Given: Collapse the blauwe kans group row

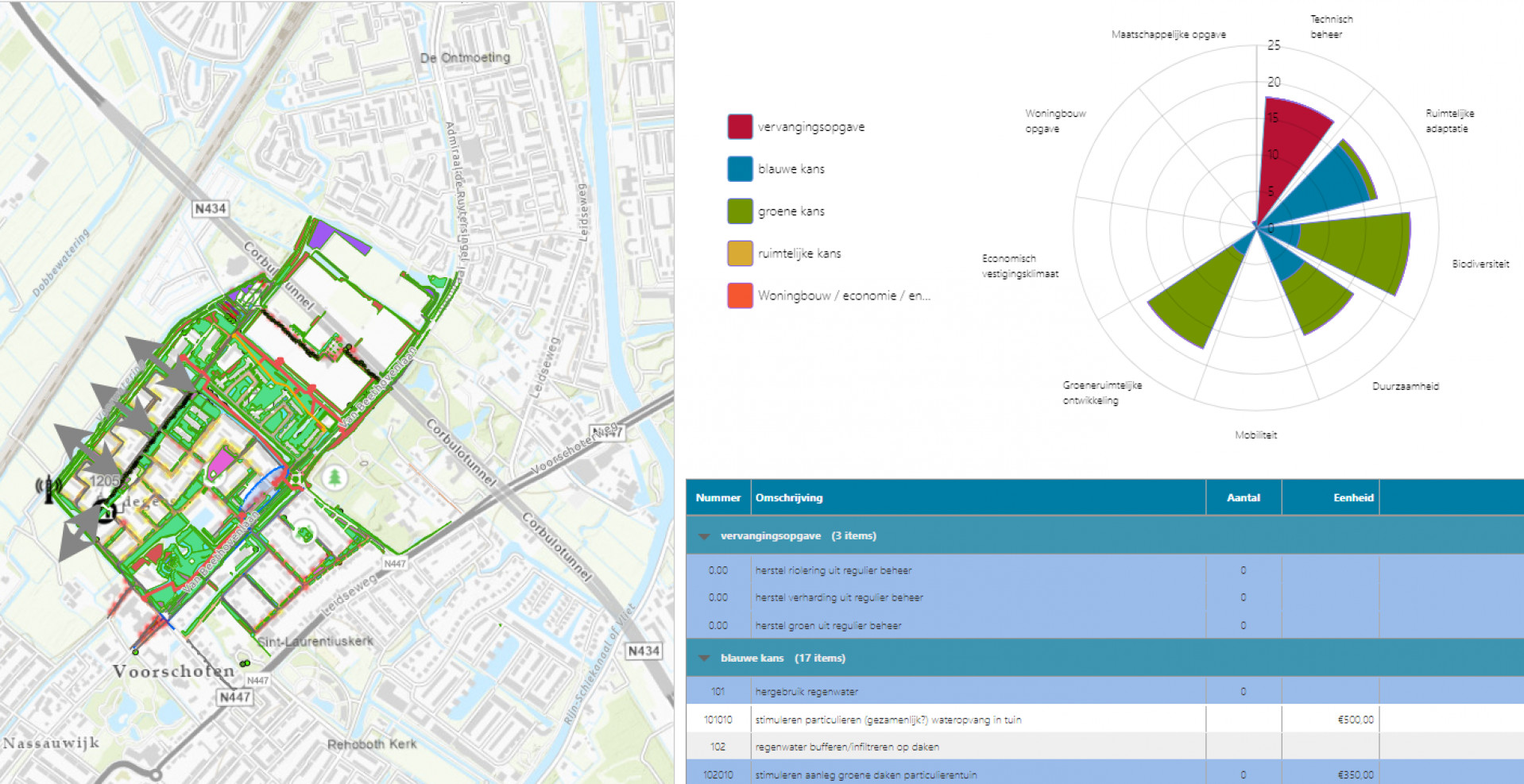Looking at the screenshot, I should click(x=704, y=658).
